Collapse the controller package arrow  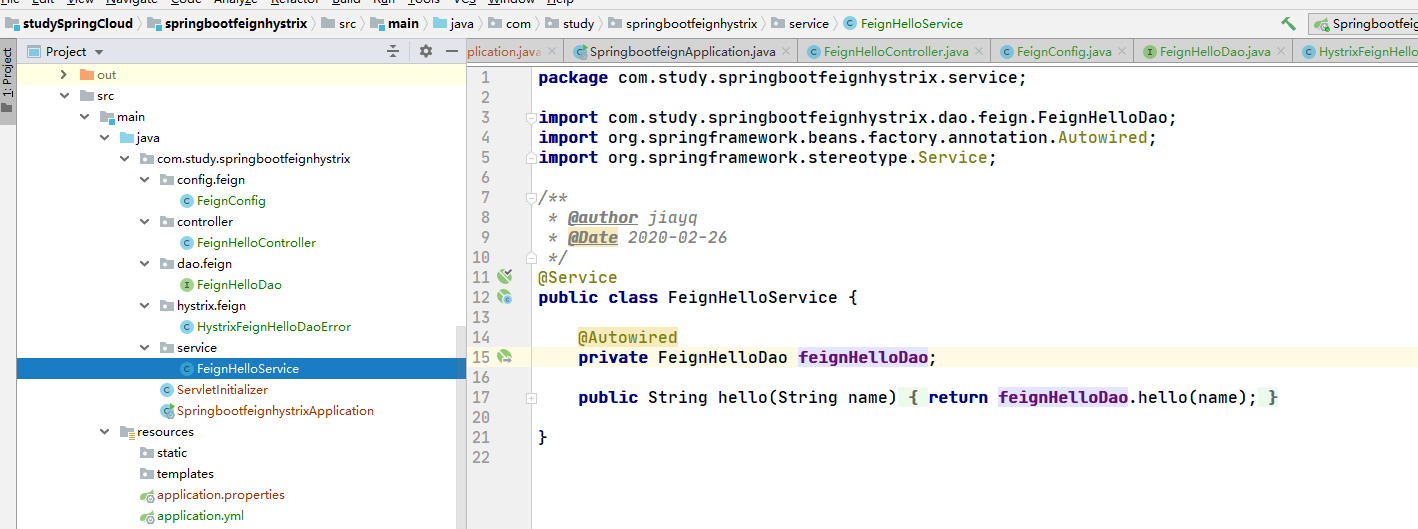point(144,222)
